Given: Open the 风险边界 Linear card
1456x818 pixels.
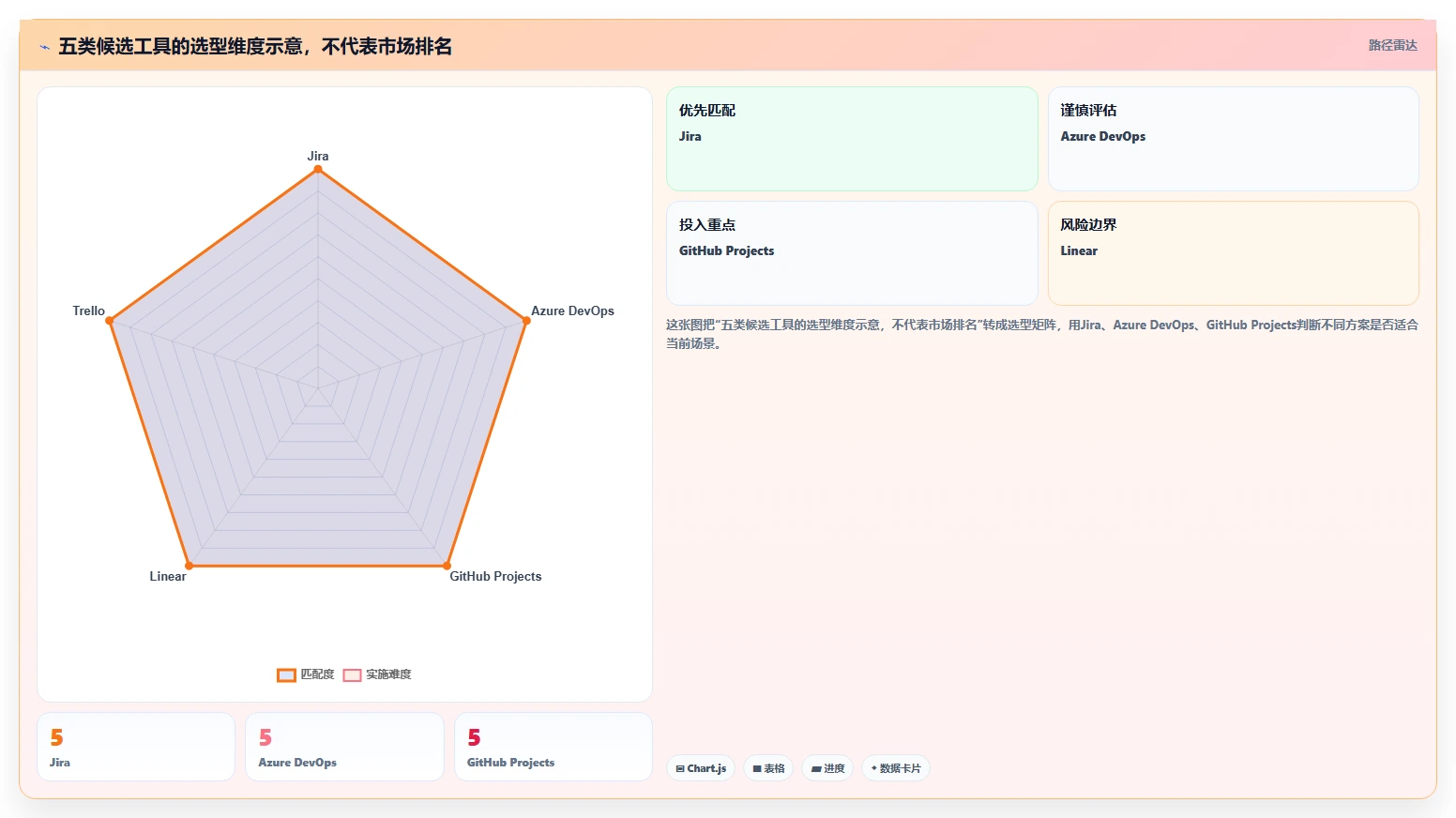Looking at the screenshot, I should (x=1233, y=253).
